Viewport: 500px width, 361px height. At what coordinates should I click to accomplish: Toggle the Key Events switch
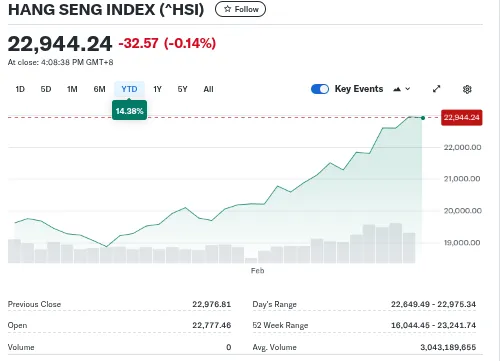pyautogui.click(x=320, y=89)
